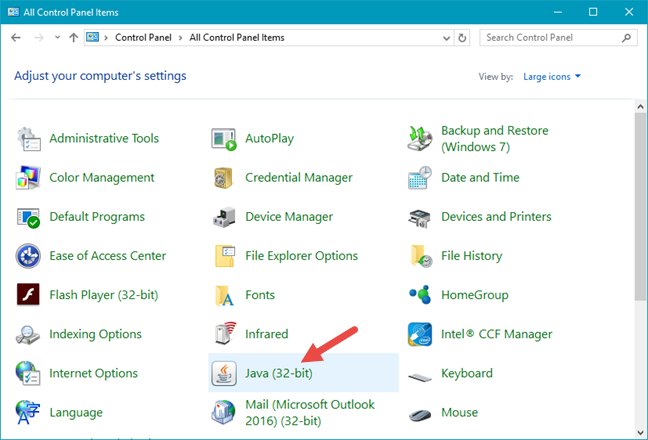The image size is (648, 440).
Task: Open the Backup and Restore icon
Action: pos(420,139)
